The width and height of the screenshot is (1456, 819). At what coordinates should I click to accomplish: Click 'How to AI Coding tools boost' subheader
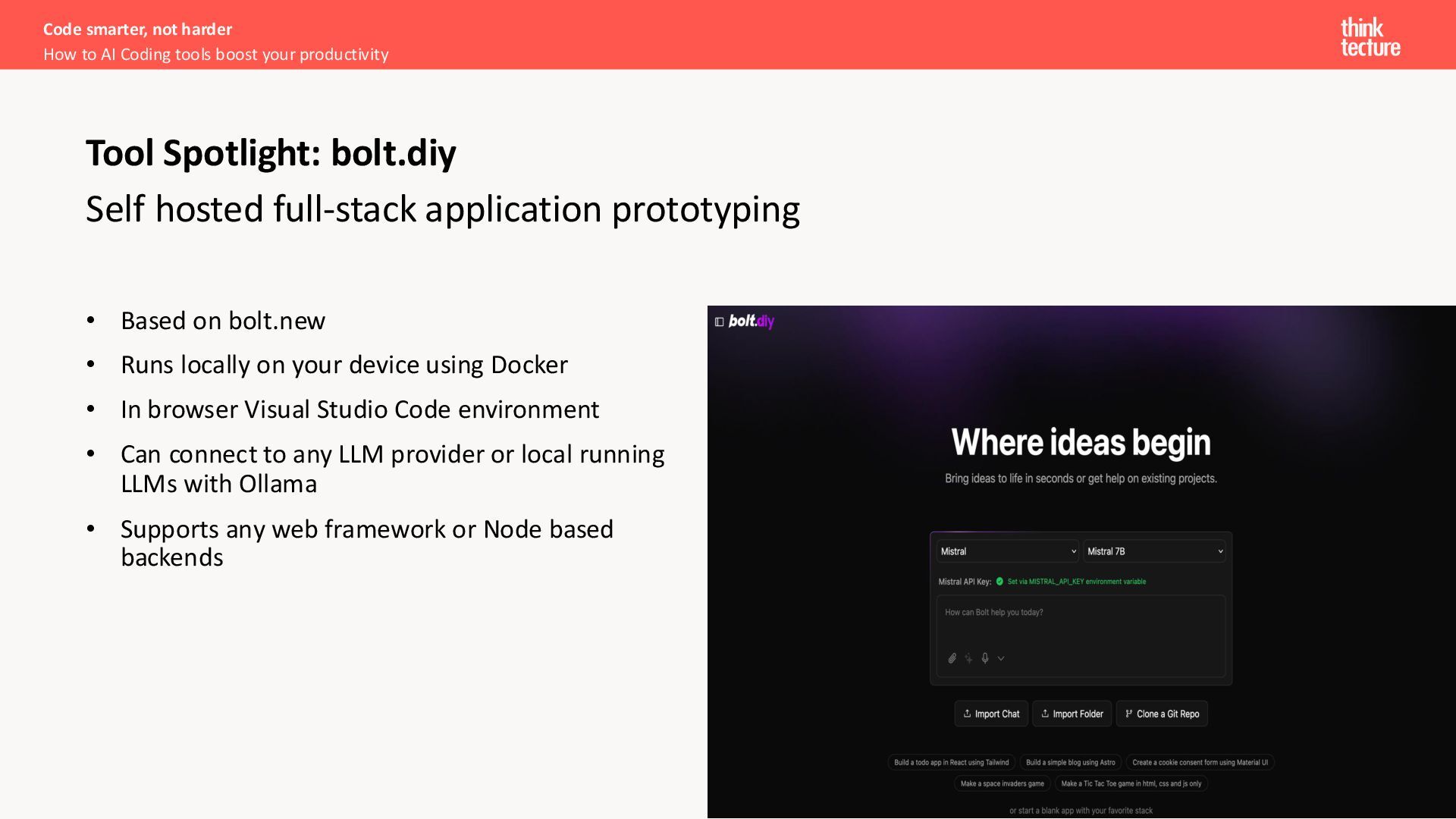tap(216, 55)
